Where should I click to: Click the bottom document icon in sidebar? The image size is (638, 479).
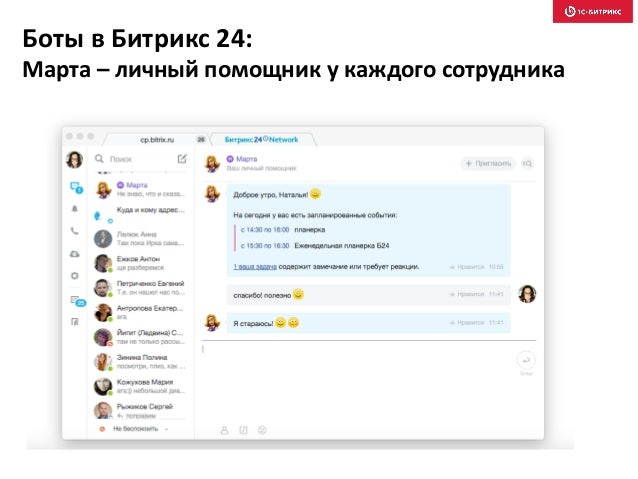(74, 322)
